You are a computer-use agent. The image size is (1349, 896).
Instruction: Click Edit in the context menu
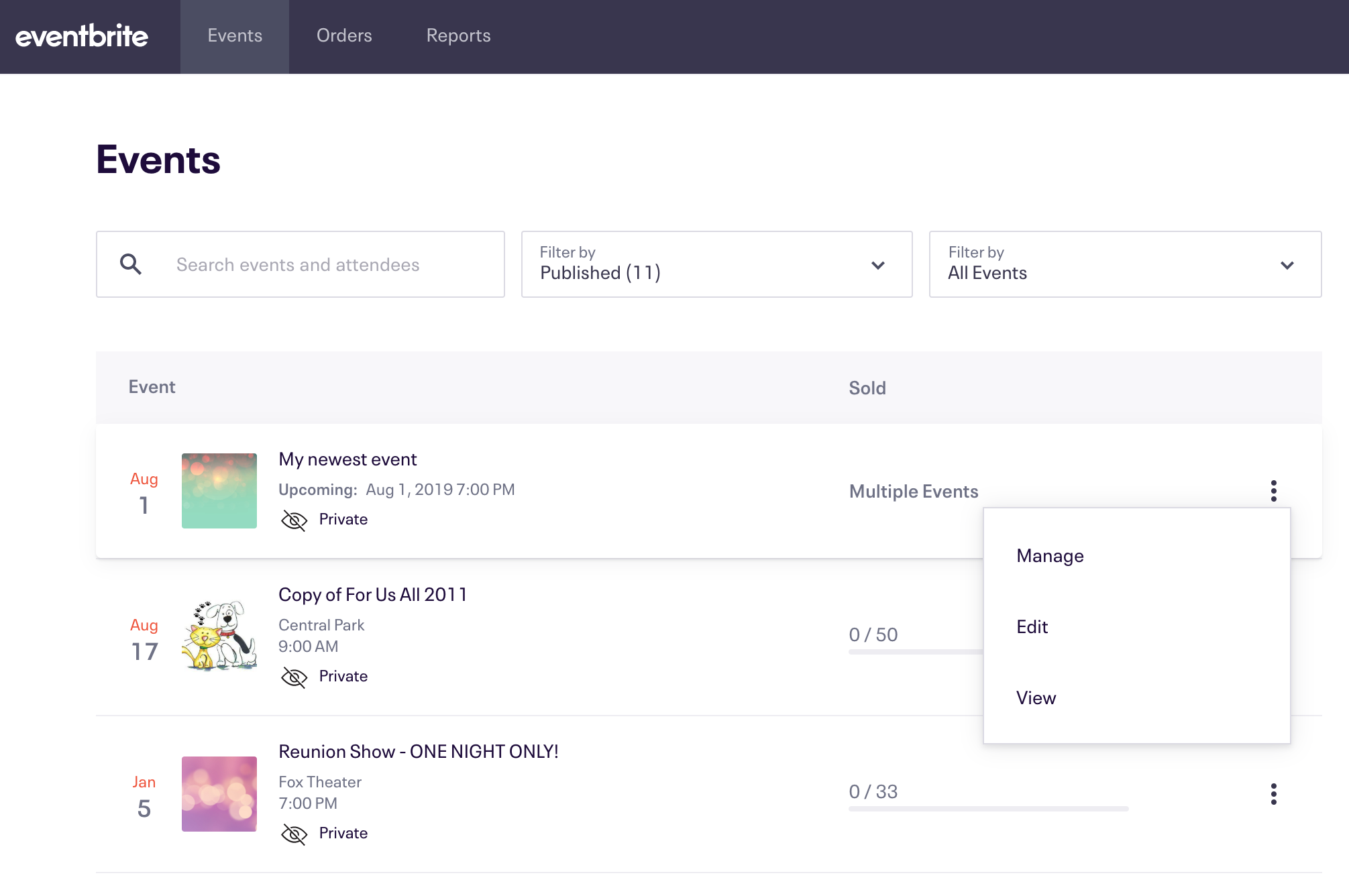(x=1031, y=626)
